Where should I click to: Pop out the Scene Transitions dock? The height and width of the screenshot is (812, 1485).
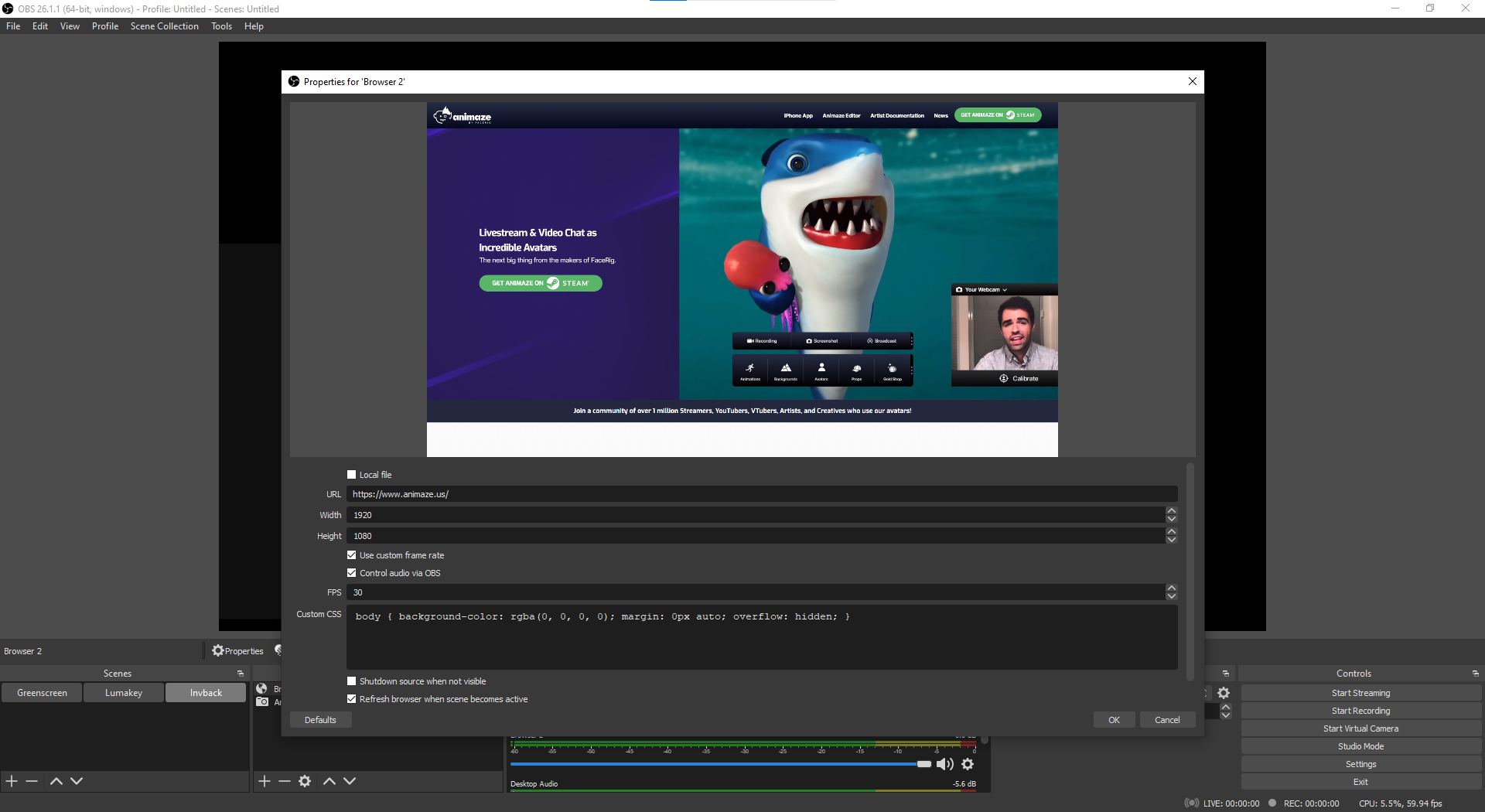(1226, 674)
